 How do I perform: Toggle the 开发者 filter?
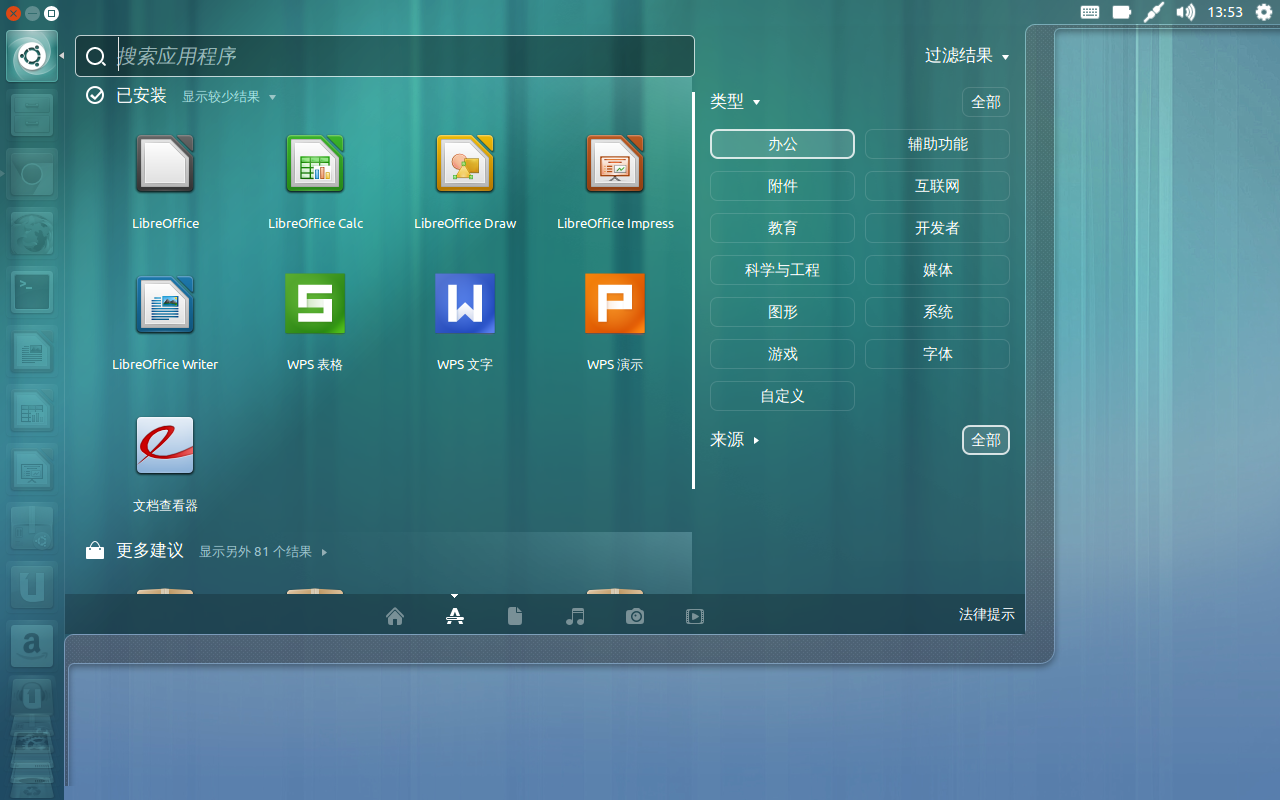[937, 228]
